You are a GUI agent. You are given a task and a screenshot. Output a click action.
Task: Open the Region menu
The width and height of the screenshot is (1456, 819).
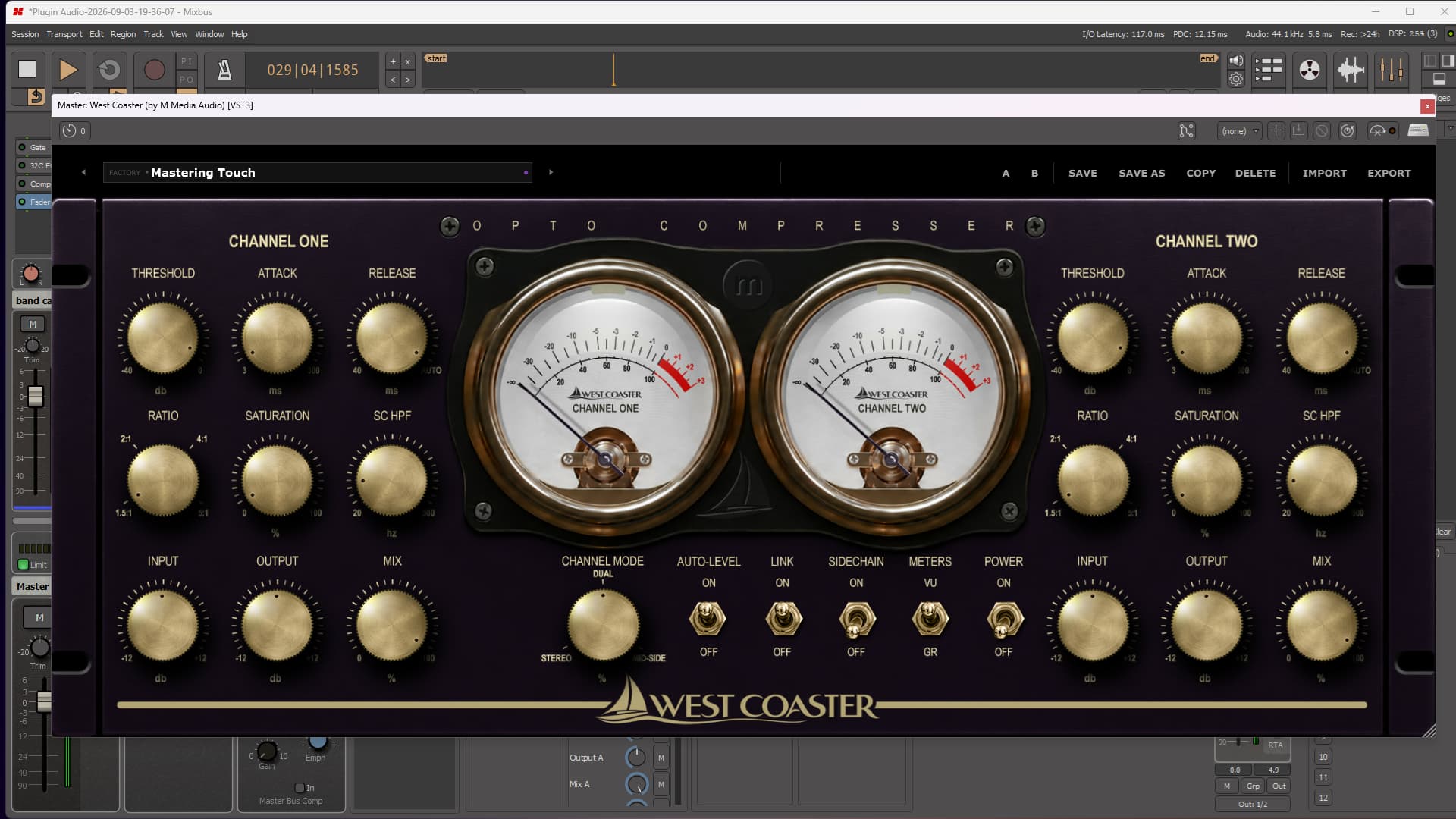click(x=123, y=34)
